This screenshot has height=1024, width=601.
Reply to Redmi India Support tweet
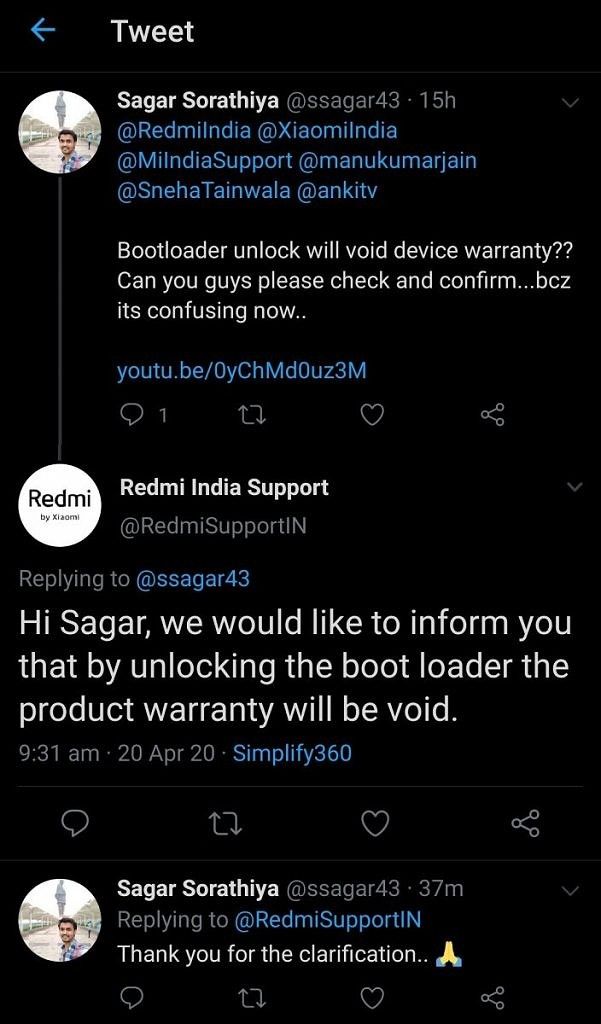pyautogui.click(x=76, y=823)
